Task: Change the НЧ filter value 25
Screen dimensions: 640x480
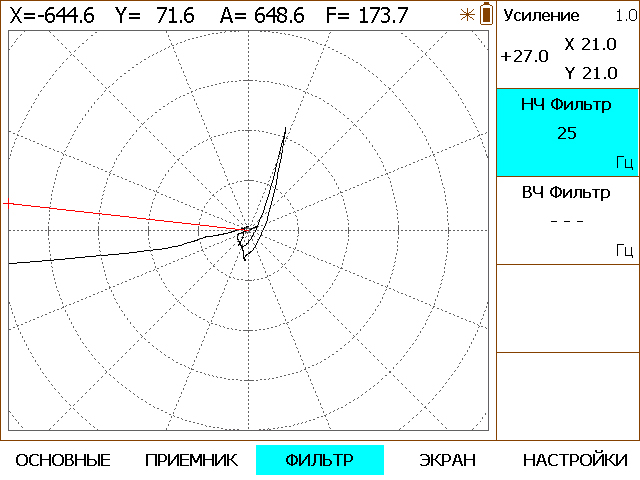Action: coord(567,133)
